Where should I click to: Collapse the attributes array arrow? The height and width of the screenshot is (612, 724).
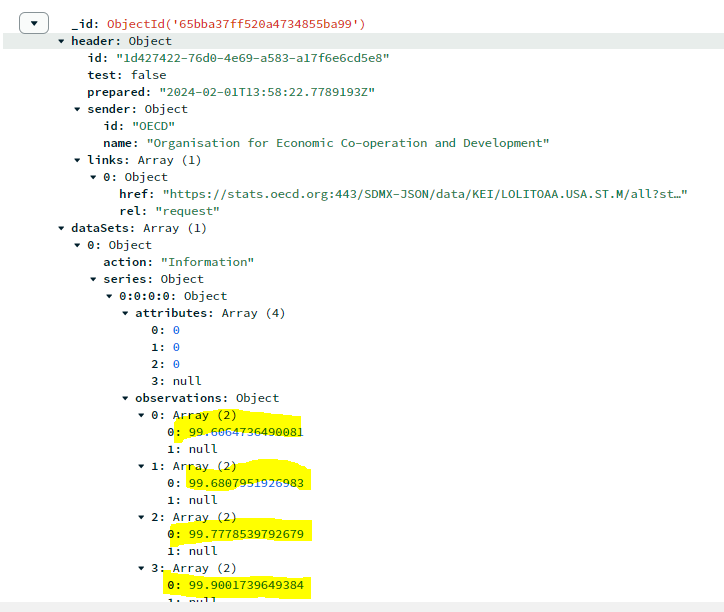coord(126,313)
